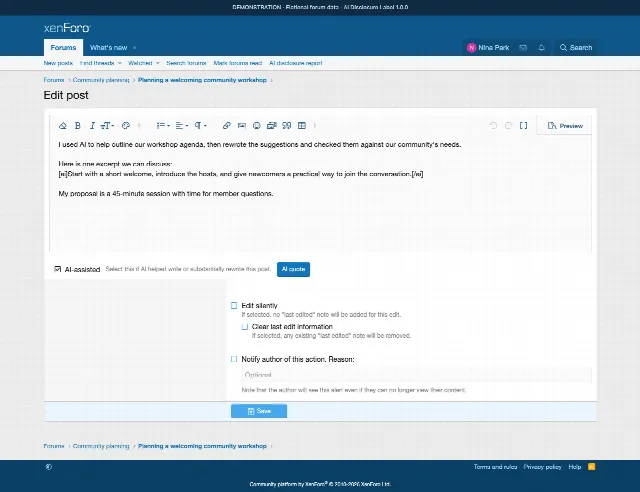Click the Search button in header
Screen dimensions: 640x492
coord(576,48)
